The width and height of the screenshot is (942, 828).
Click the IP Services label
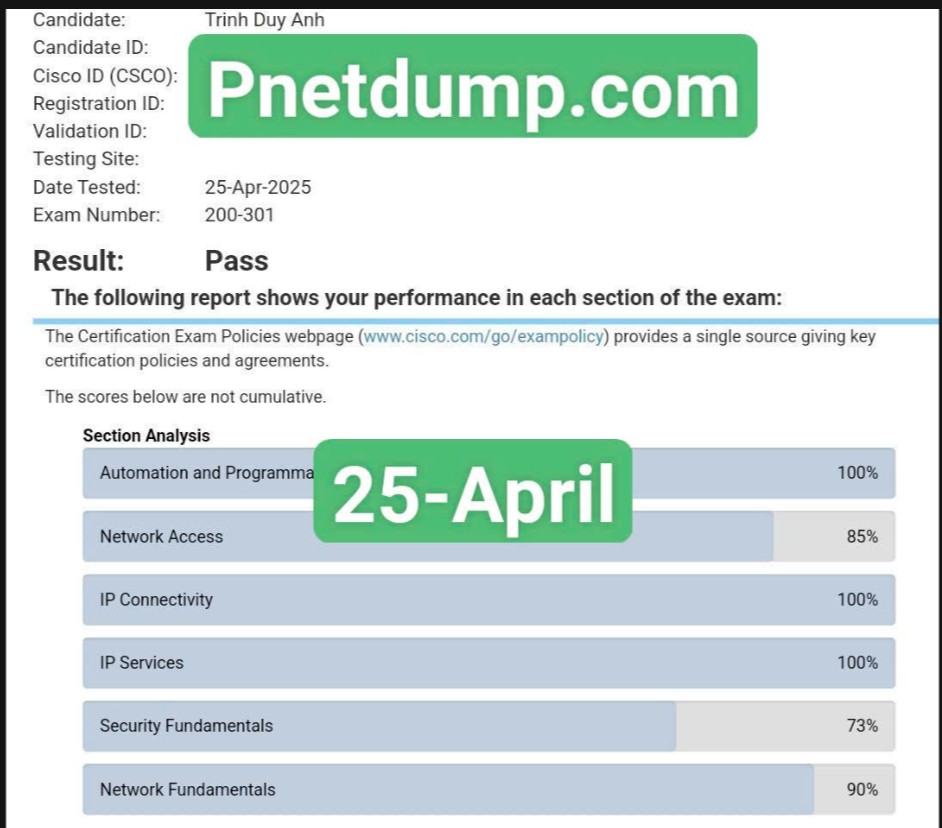click(x=141, y=663)
